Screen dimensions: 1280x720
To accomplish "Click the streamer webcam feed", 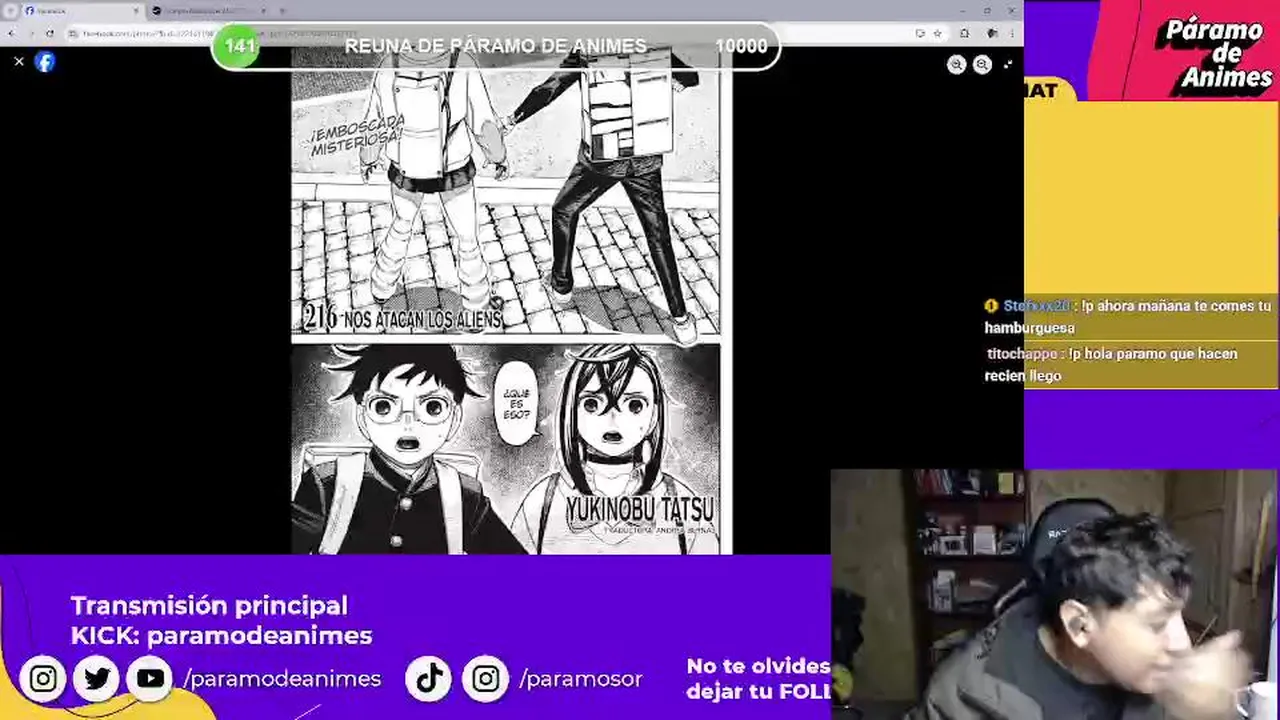I will (1055, 595).
